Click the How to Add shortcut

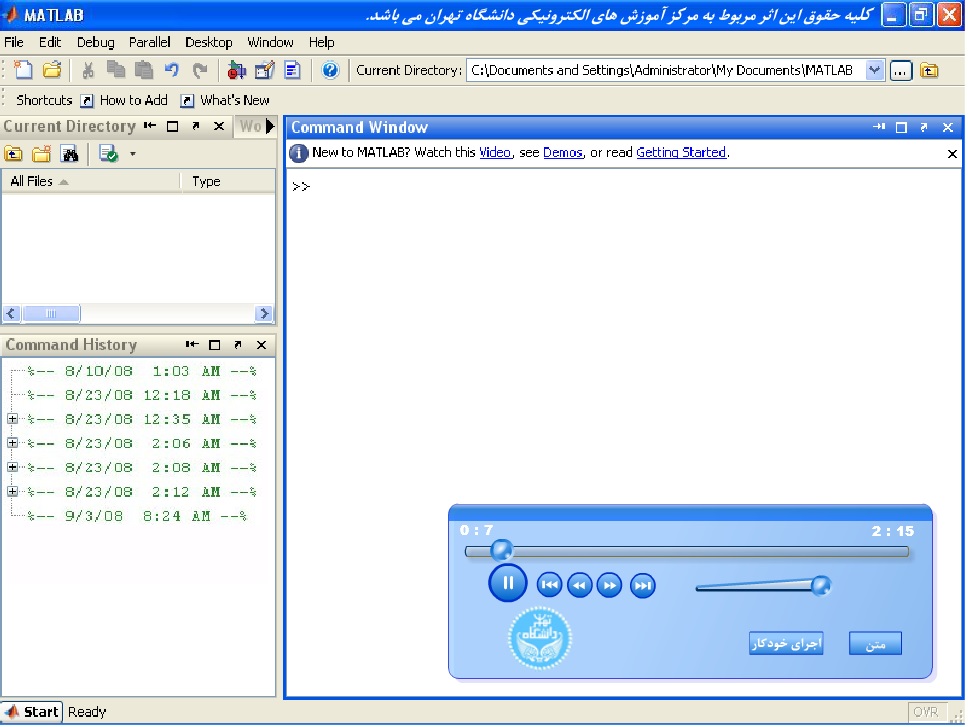pos(125,100)
